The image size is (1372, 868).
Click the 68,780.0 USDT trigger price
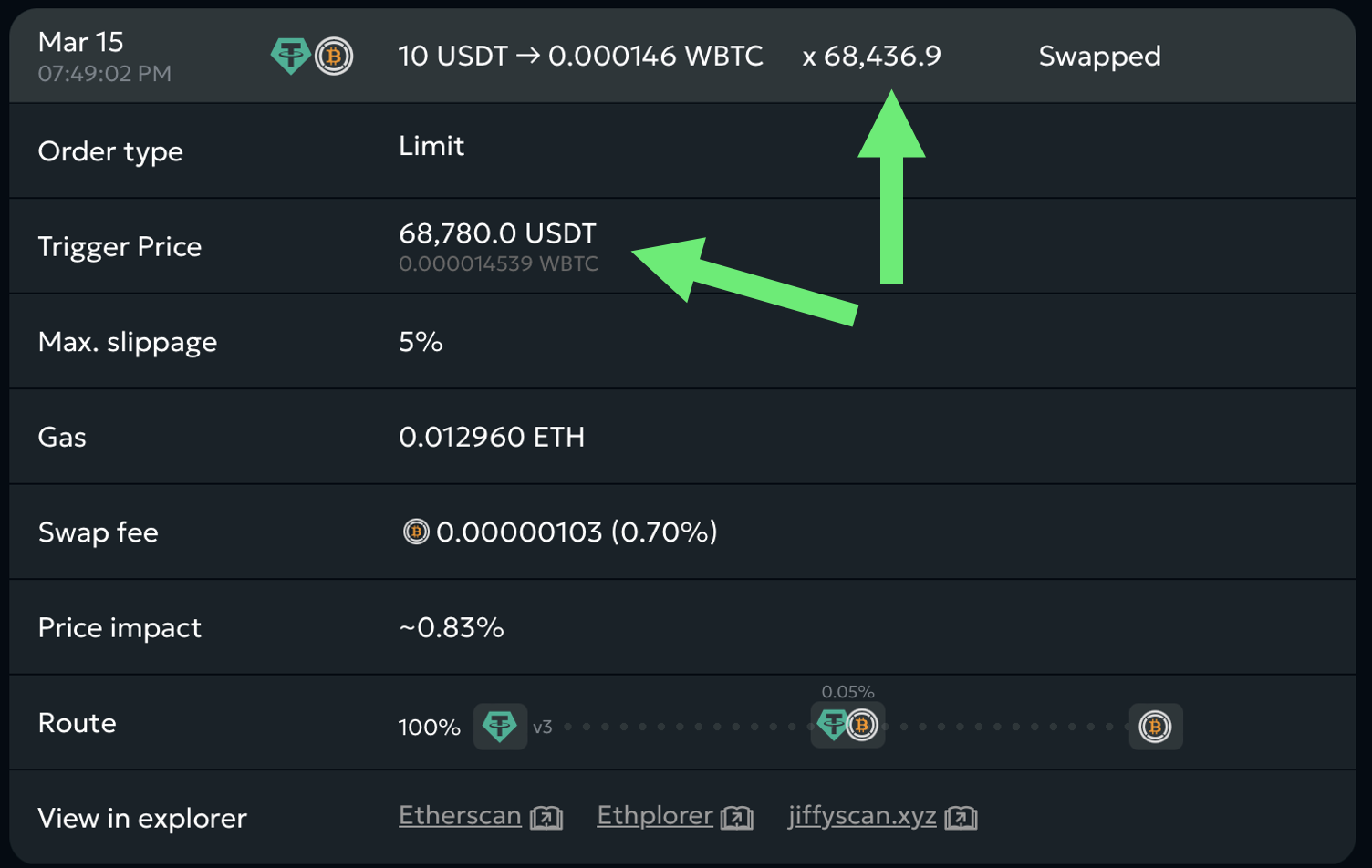[497, 233]
